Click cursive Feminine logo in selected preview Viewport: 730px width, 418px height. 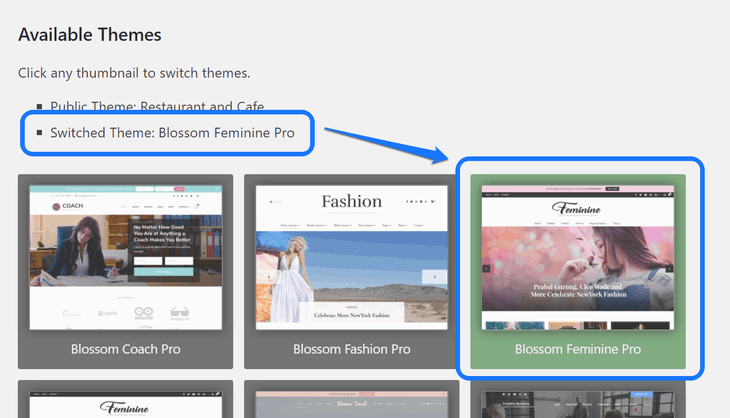(x=576, y=208)
